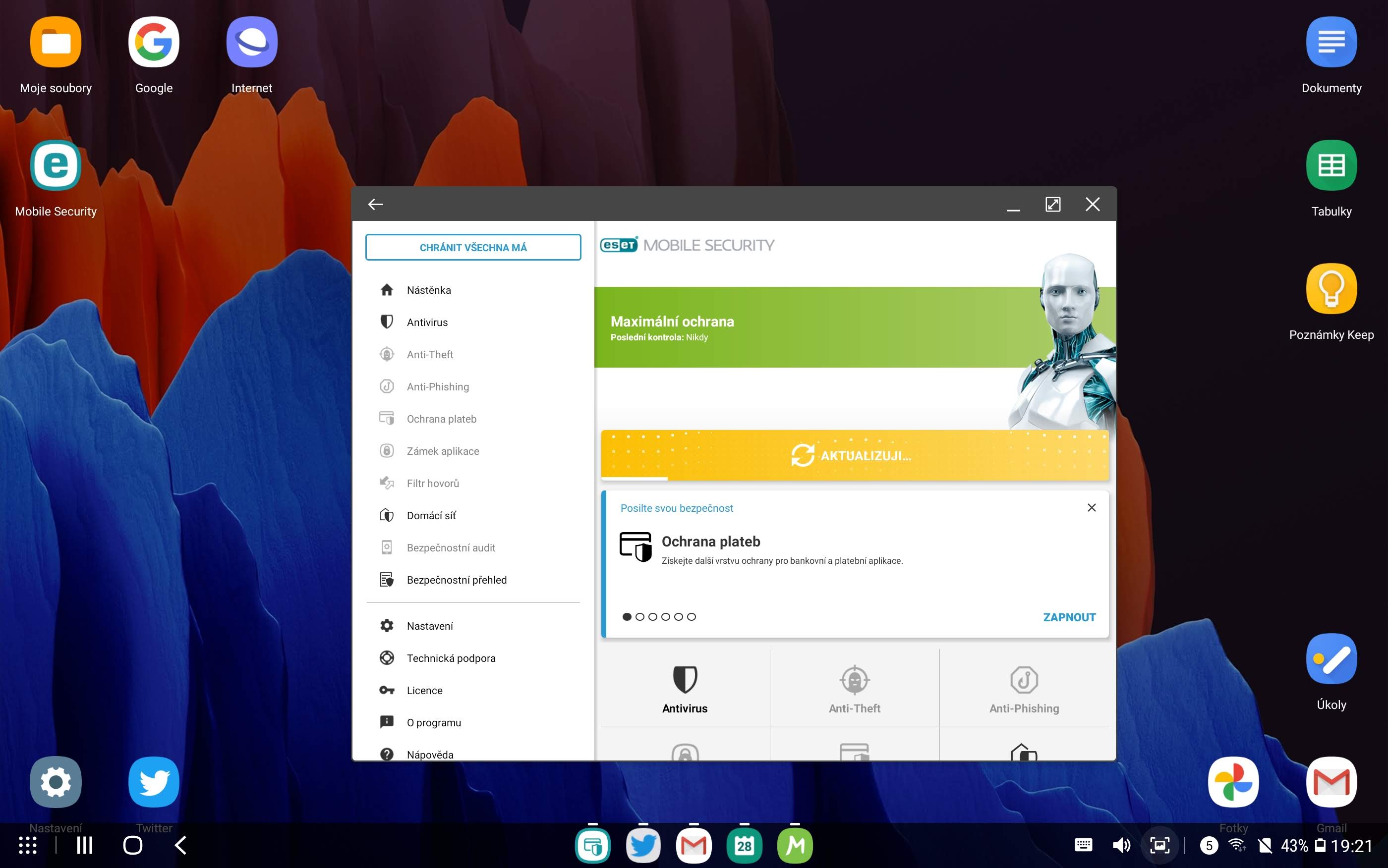
Task: Open Nápověda help in sidebar
Action: 473,753
